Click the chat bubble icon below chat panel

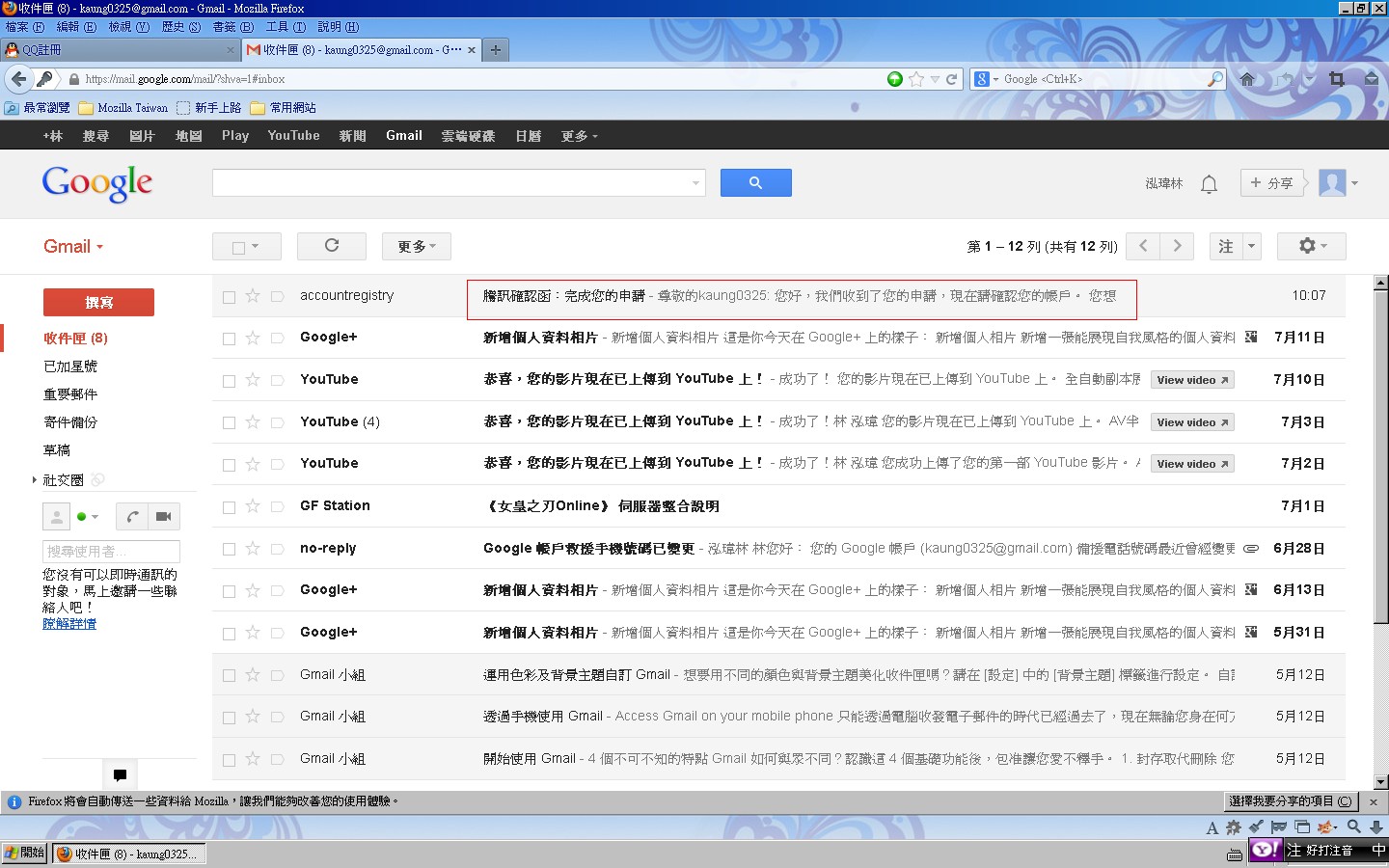pos(120,774)
